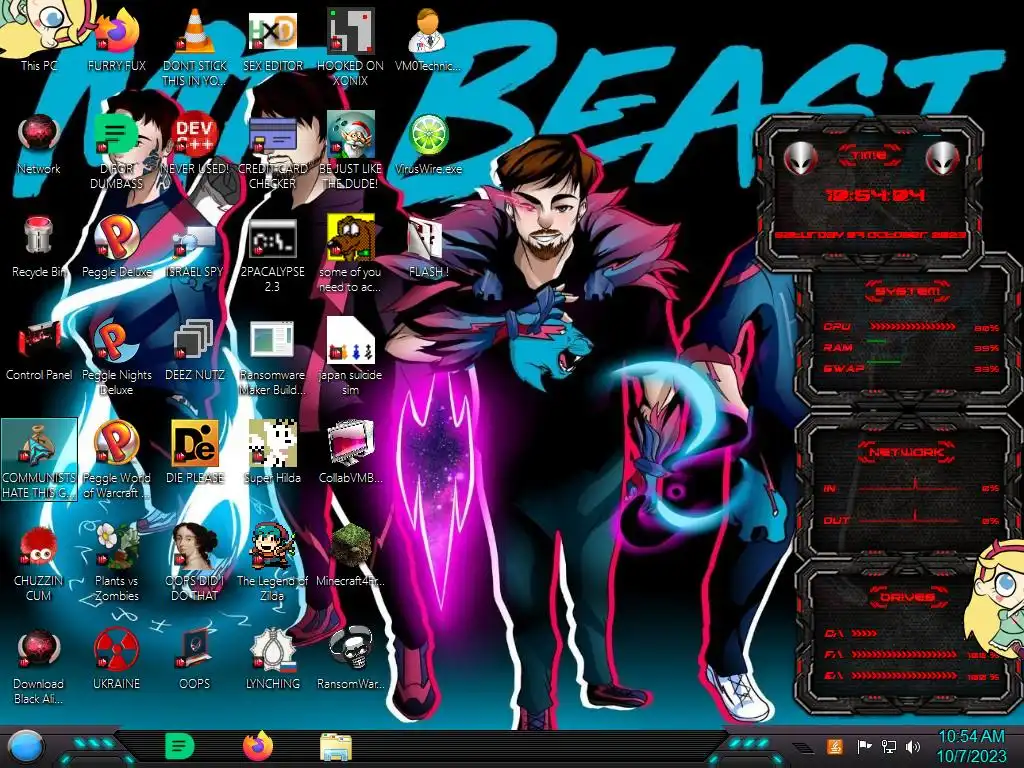This screenshot has width=1024, height=768.
Task: Click the orange Java tray icon
Action: click(x=835, y=746)
